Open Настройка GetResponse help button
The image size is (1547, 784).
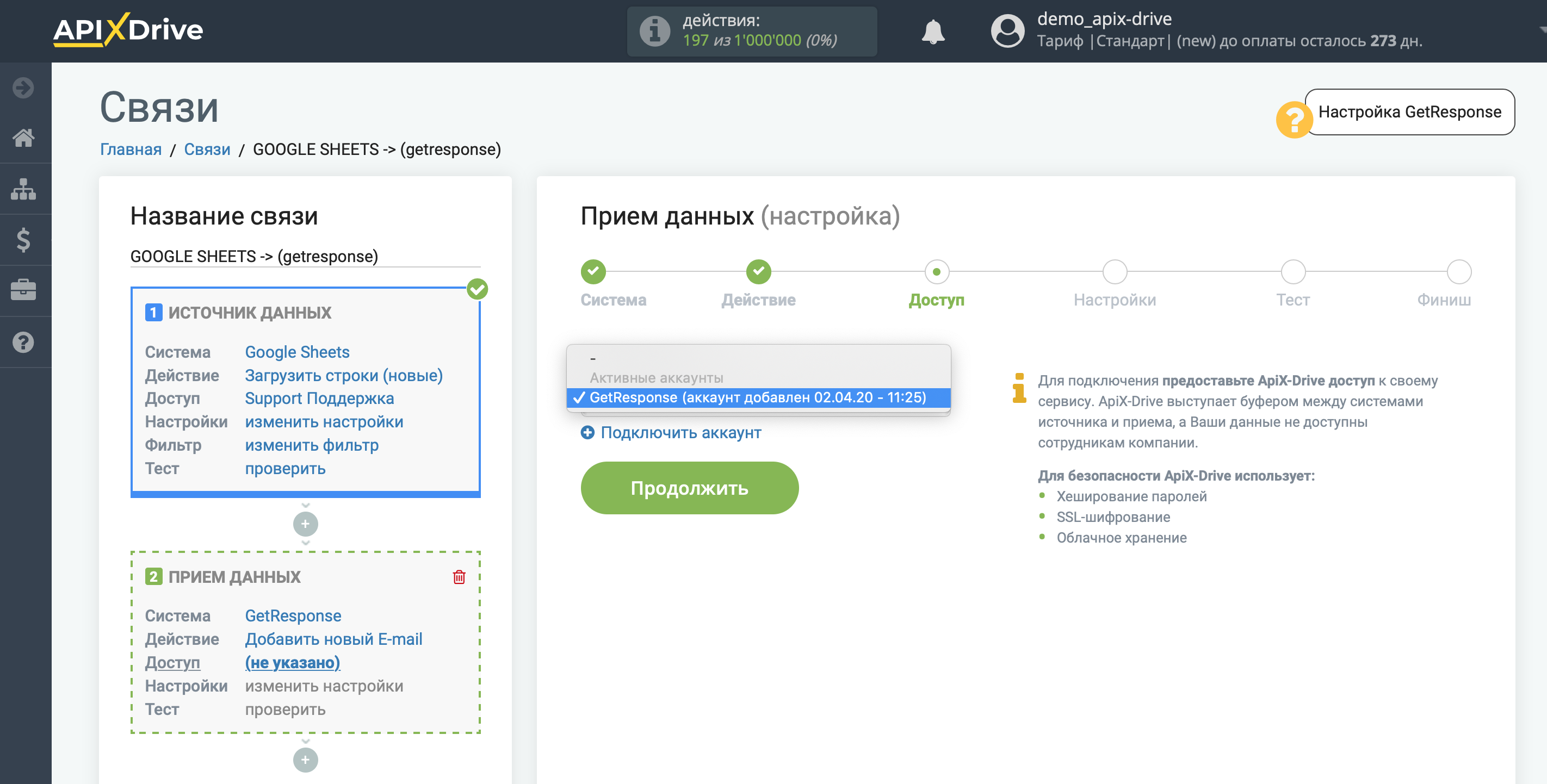click(1409, 112)
